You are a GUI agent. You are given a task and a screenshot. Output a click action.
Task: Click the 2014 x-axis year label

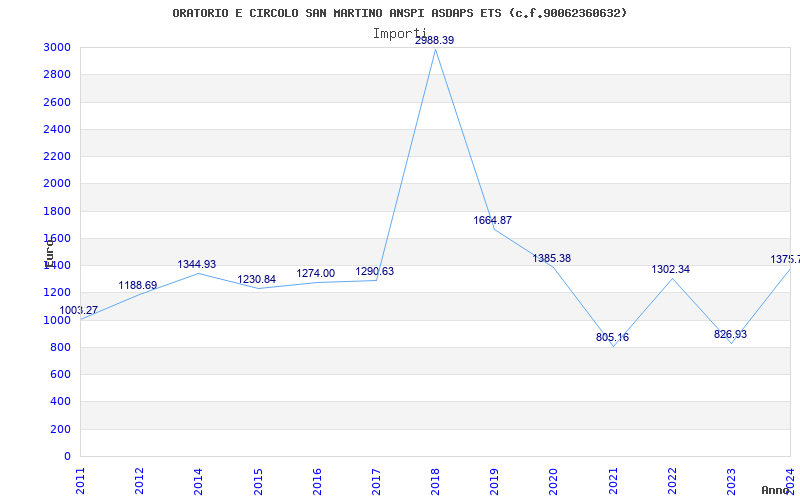198,481
